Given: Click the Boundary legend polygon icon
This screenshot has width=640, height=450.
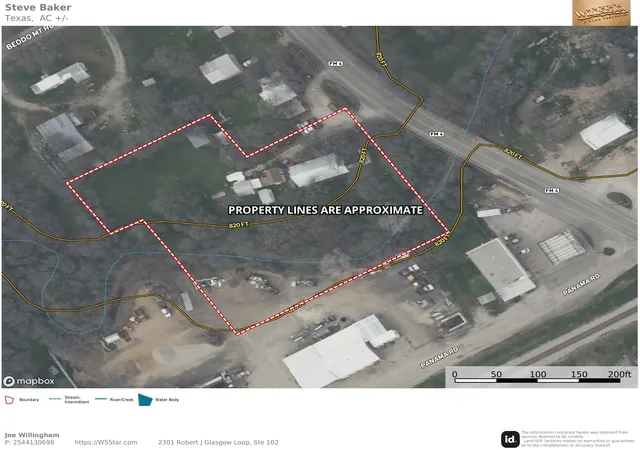Looking at the screenshot, I should point(9,400).
